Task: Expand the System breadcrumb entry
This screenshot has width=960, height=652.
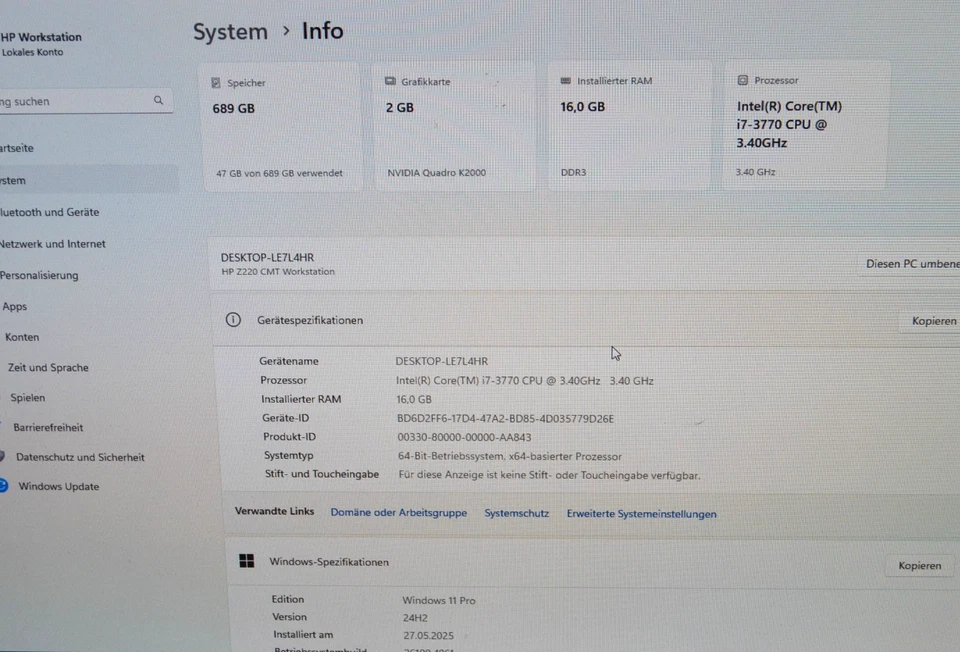Action: [230, 31]
